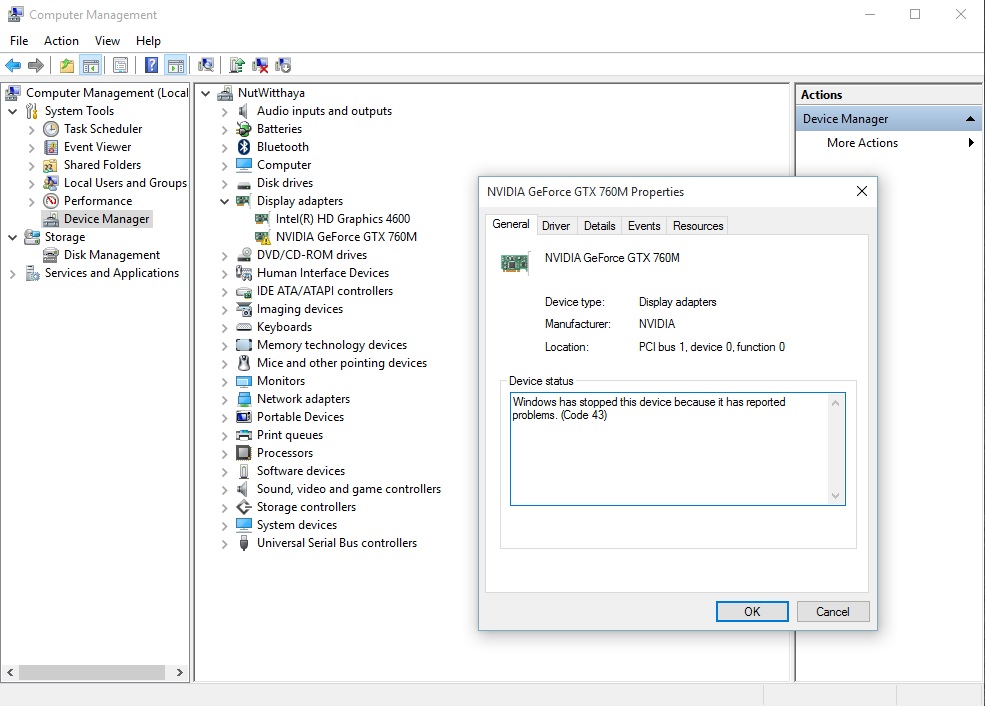This screenshot has width=985, height=706.
Task: Expand the Local Users and Groups node
Action: point(31,184)
